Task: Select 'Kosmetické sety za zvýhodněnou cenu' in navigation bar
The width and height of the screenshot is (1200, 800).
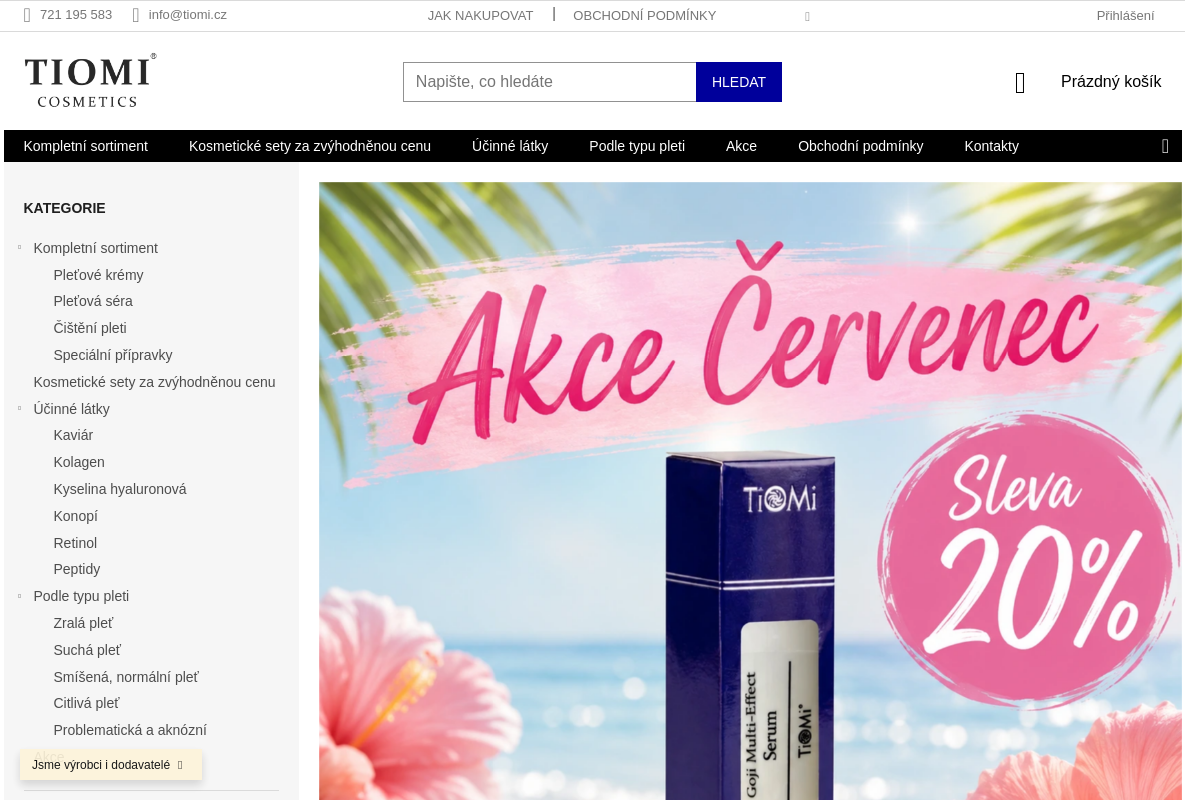Action: pos(310,146)
